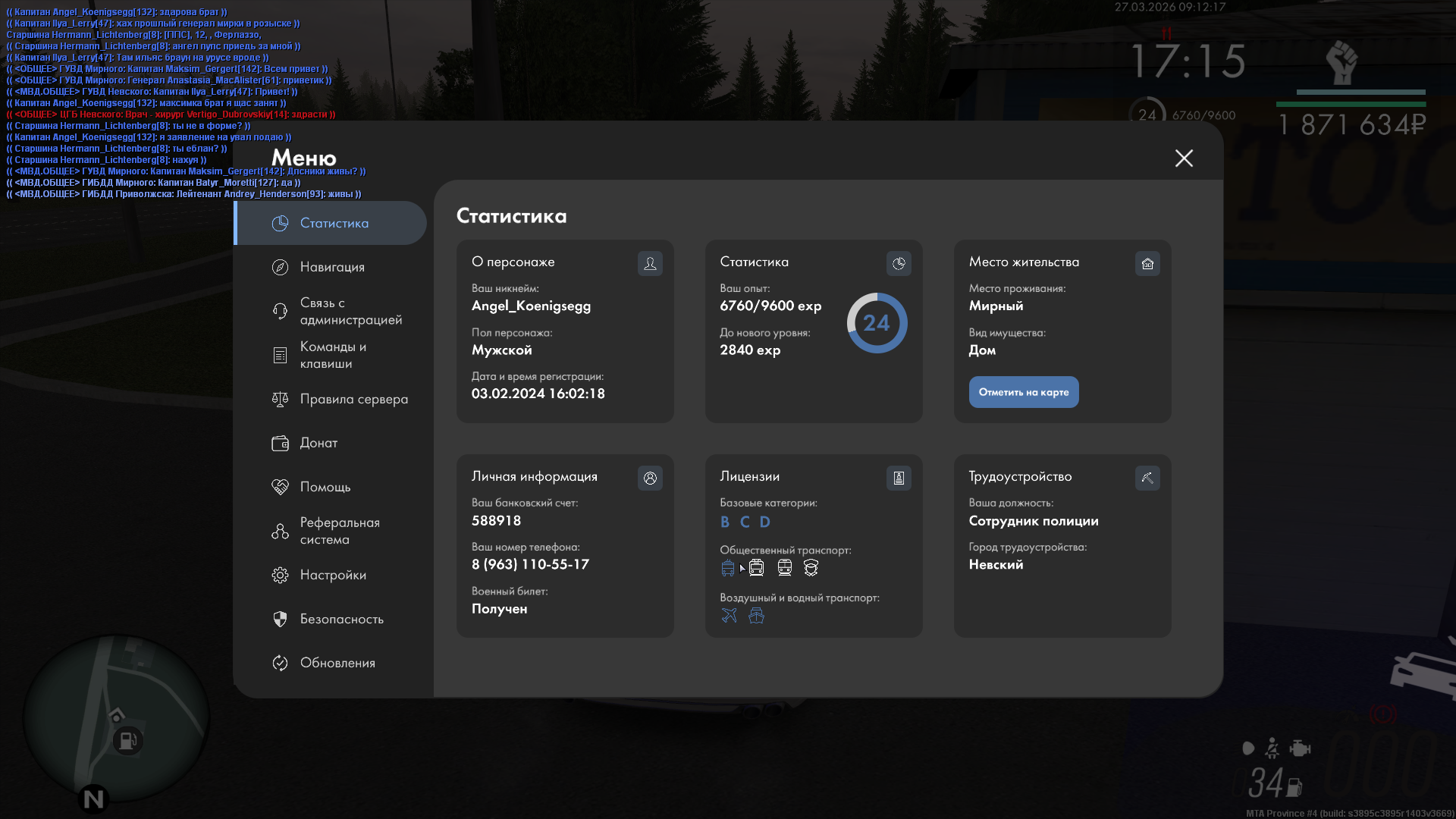Click the gas station marker on minimap
1456x819 pixels.
[127, 740]
